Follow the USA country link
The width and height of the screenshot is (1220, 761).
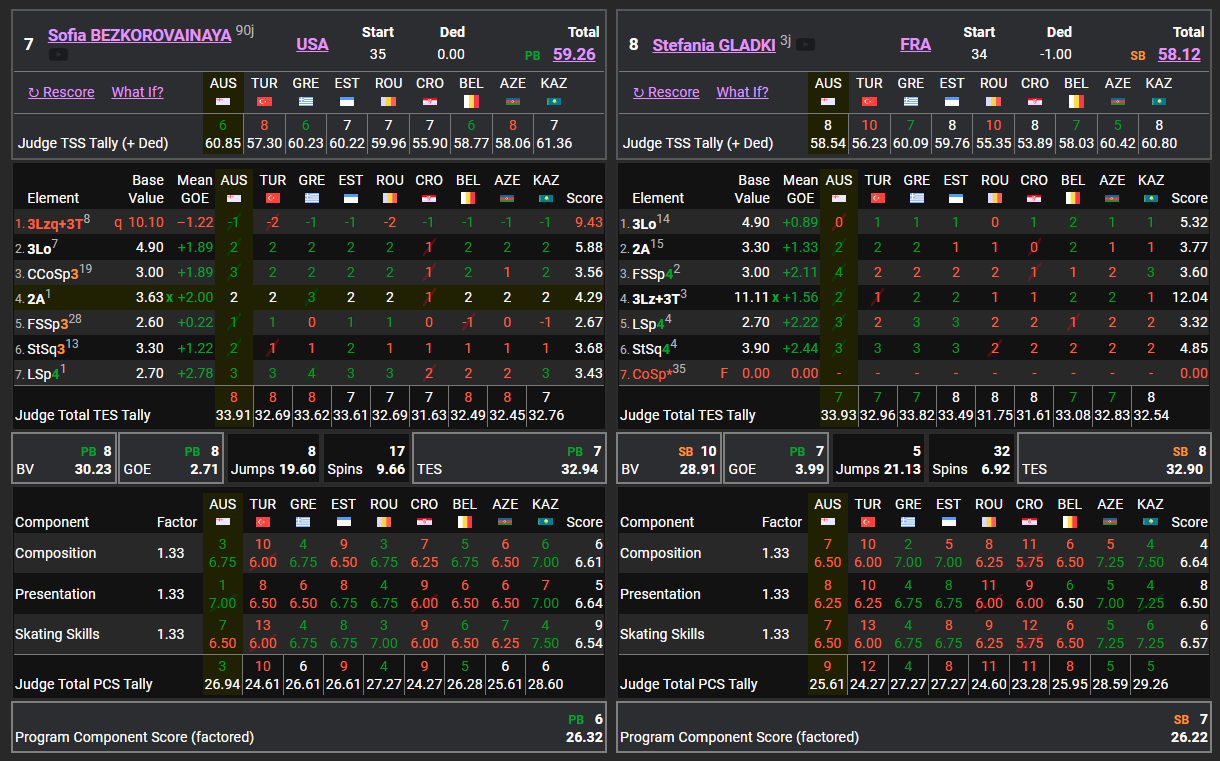click(312, 44)
